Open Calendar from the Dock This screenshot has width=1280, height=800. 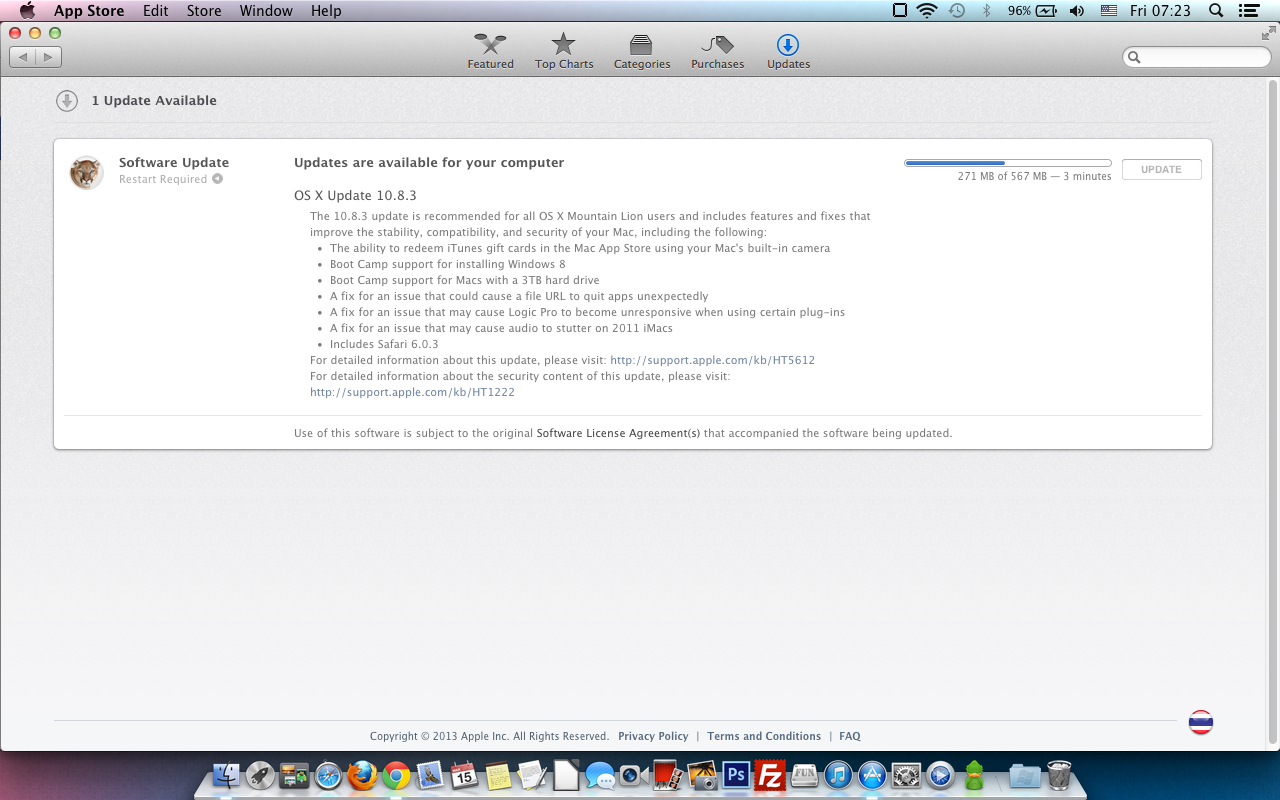(x=464, y=775)
